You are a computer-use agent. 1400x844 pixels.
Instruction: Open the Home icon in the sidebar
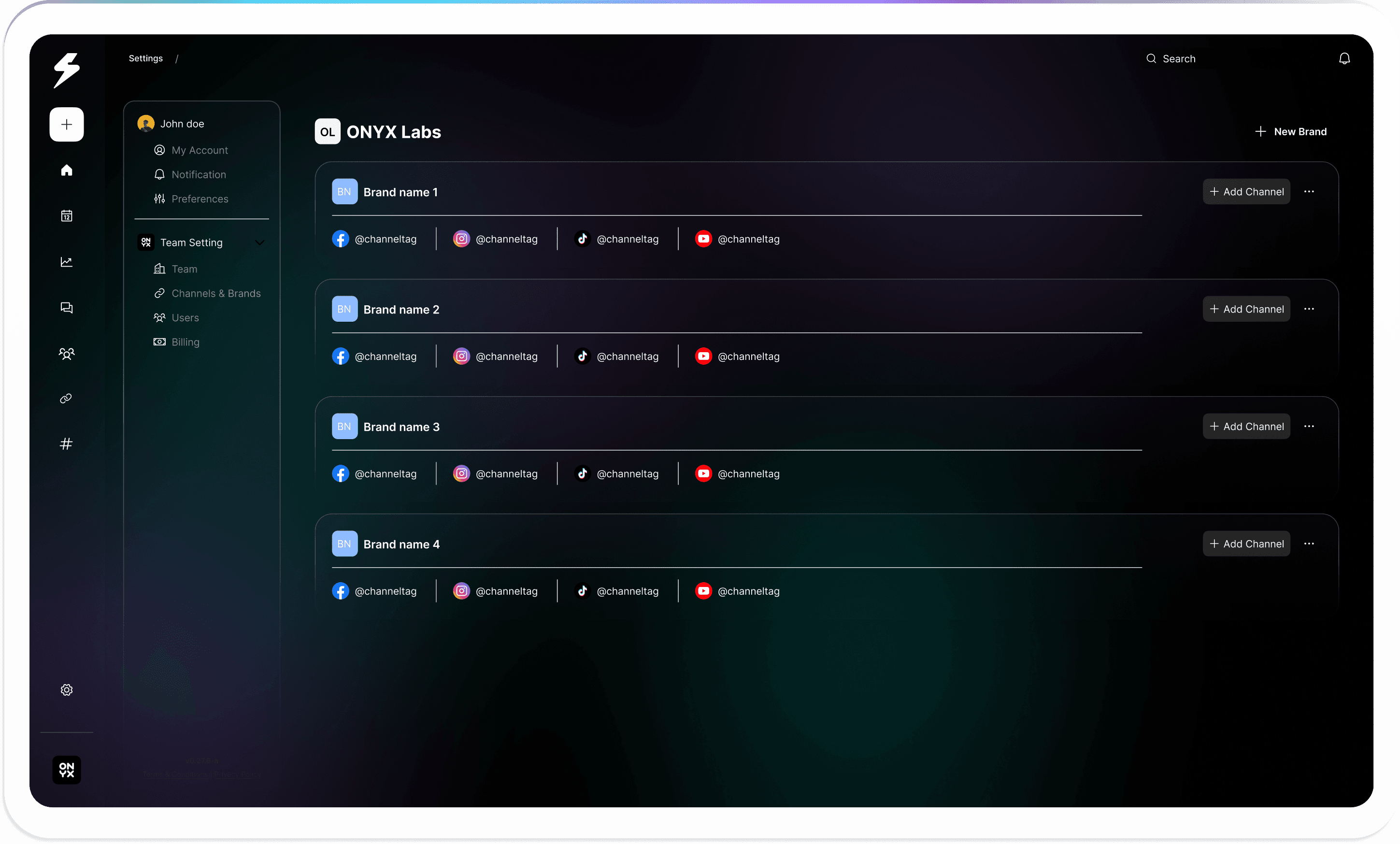(67, 170)
